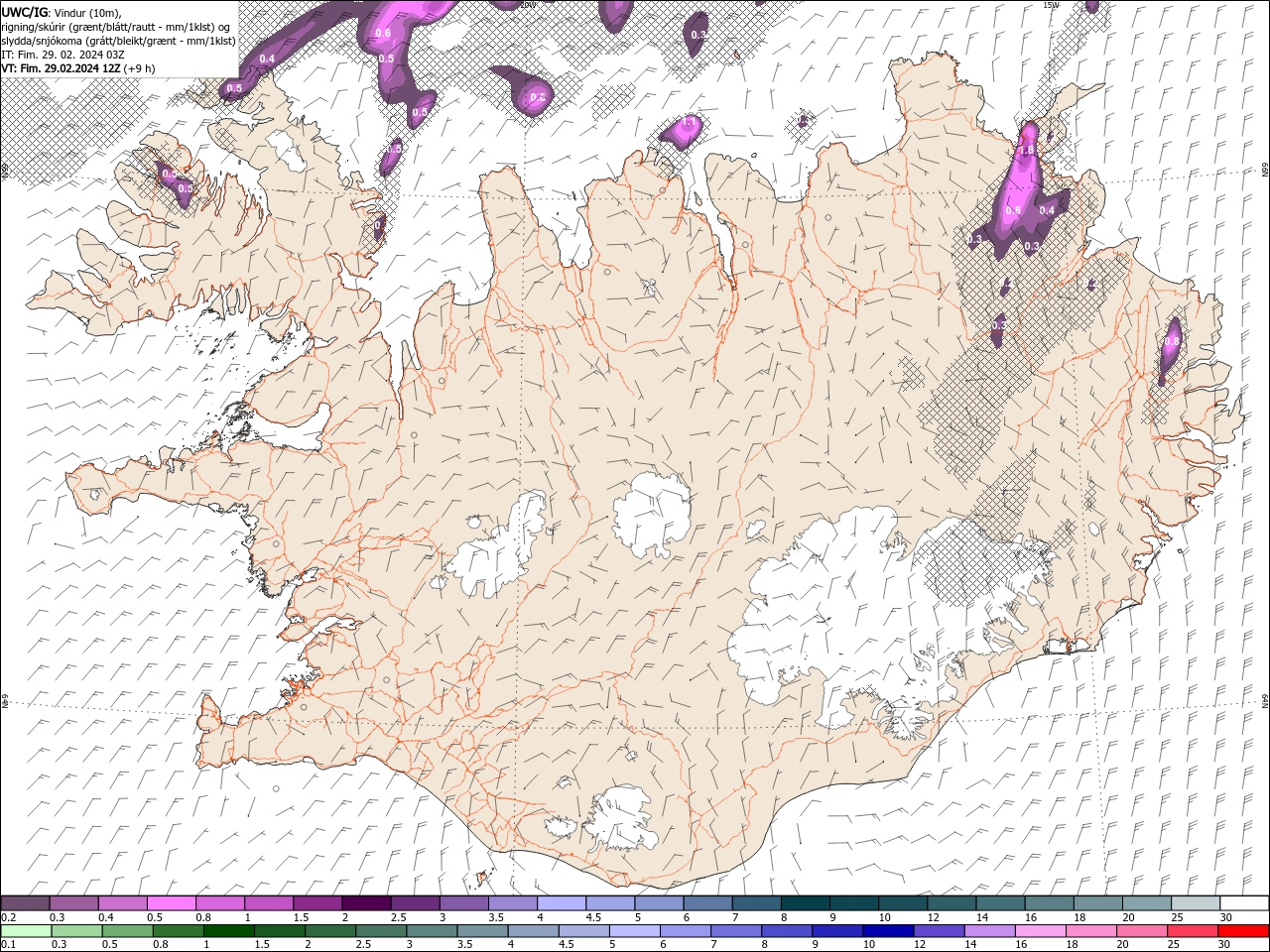Viewport: 1270px width, 952px height.
Task: Select the 'IT: Fim. 29. 02. 2024 03Z' line
Action: coord(63,55)
